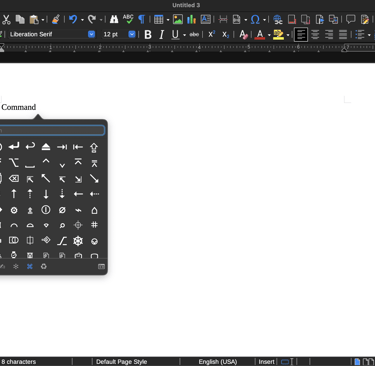375x366 pixels.
Task: Click the Insert Image icon
Action: pos(178,19)
